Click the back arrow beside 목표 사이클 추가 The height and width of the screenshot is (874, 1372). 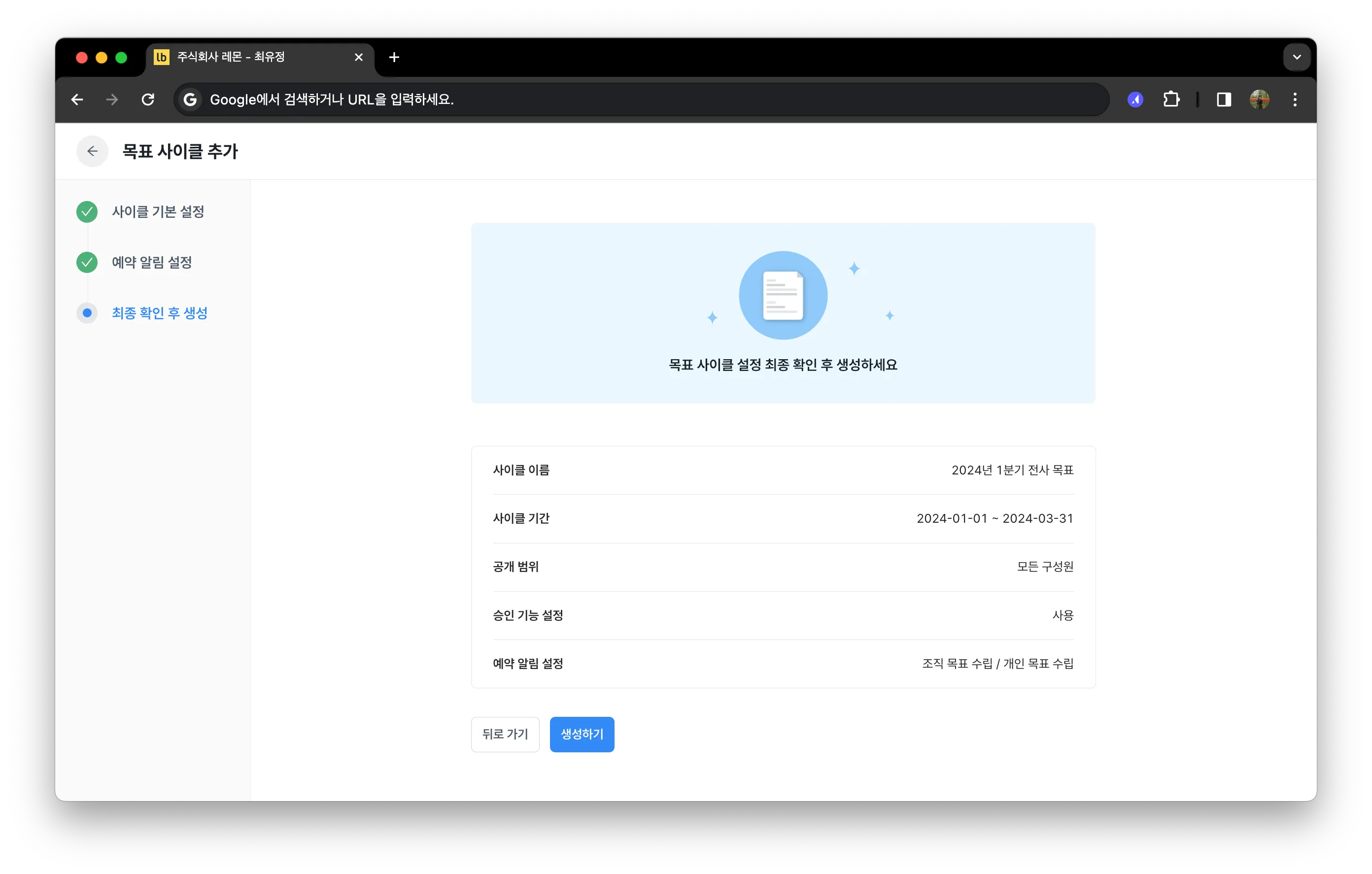(x=92, y=151)
